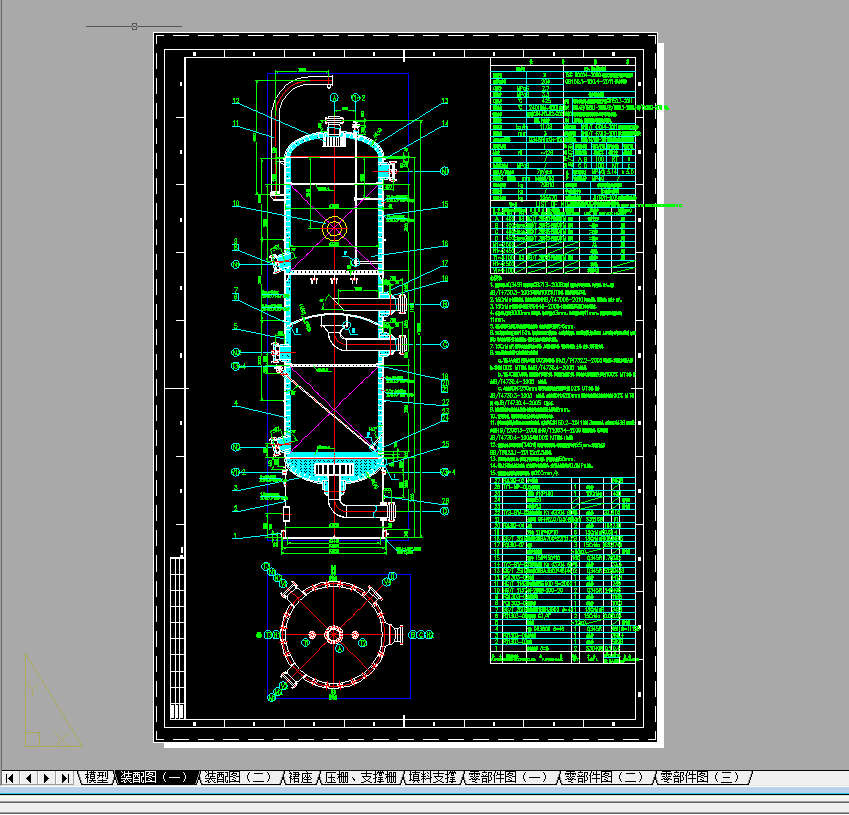
Task: Switch to the 模型 tab
Action: (x=97, y=778)
